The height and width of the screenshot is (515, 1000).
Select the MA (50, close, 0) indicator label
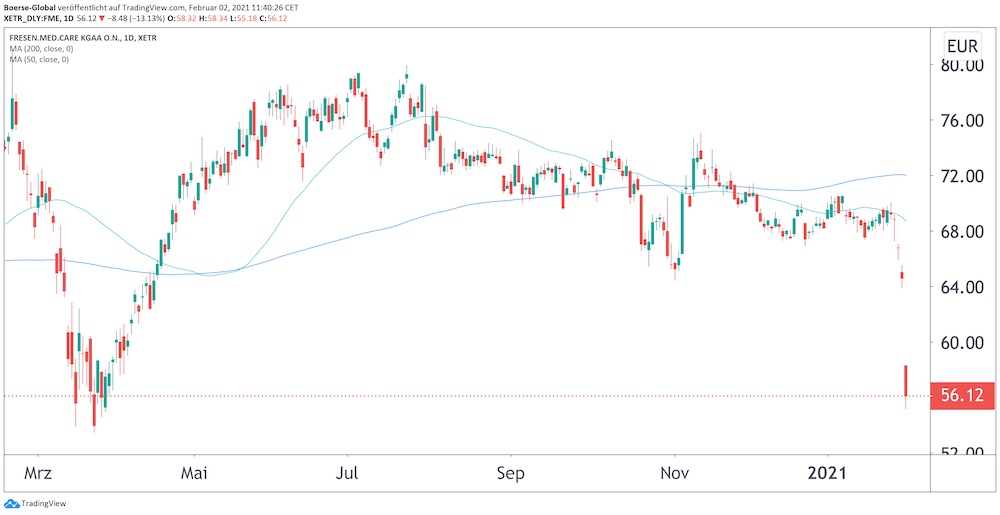pyautogui.click(x=37, y=60)
